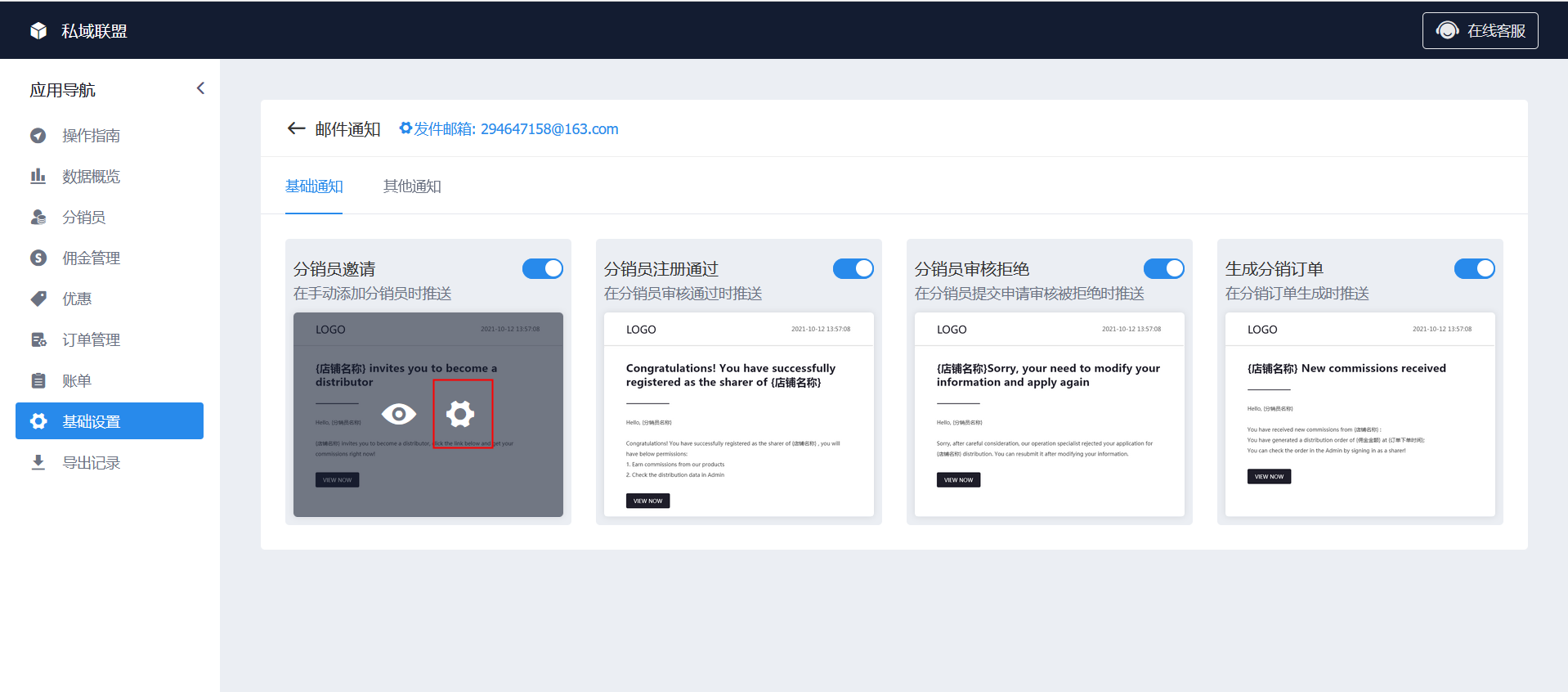Click the 订单管理 order icon
This screenshot has width=1568, height=692.
tap(38, 340)
